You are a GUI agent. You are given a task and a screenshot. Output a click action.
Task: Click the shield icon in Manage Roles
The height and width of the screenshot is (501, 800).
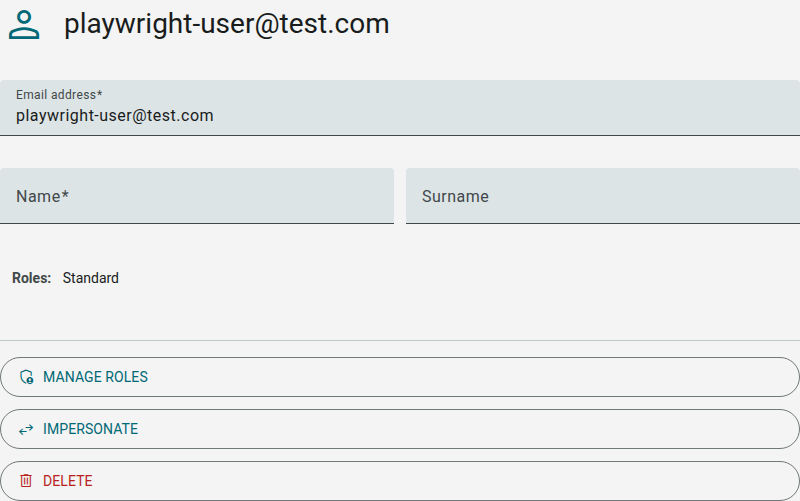pos(27,377)
